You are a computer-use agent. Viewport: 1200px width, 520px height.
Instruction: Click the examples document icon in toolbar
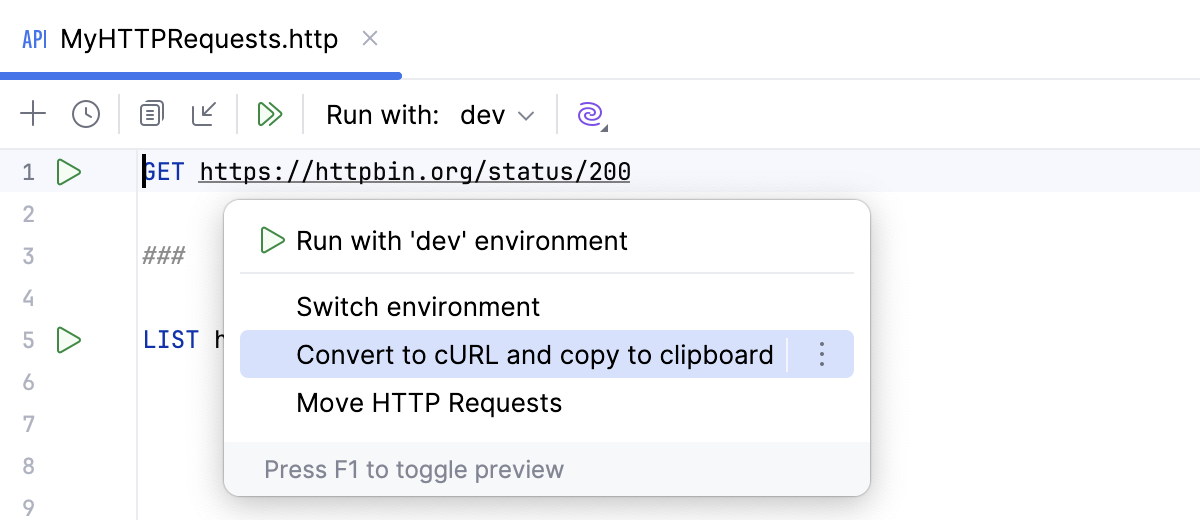(x=151, y=114)
